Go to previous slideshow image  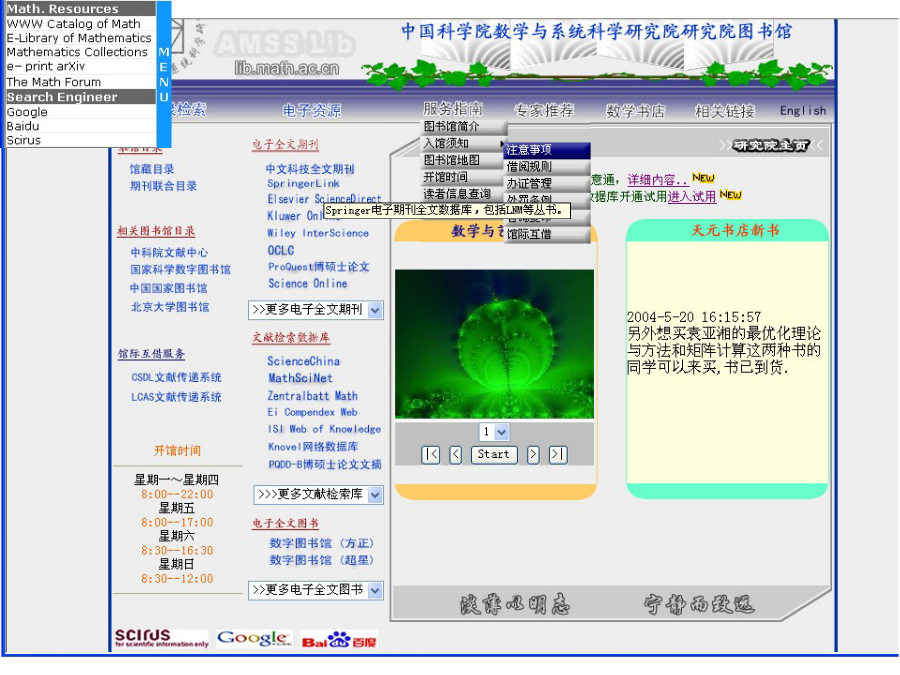click(x=456, y=455)
